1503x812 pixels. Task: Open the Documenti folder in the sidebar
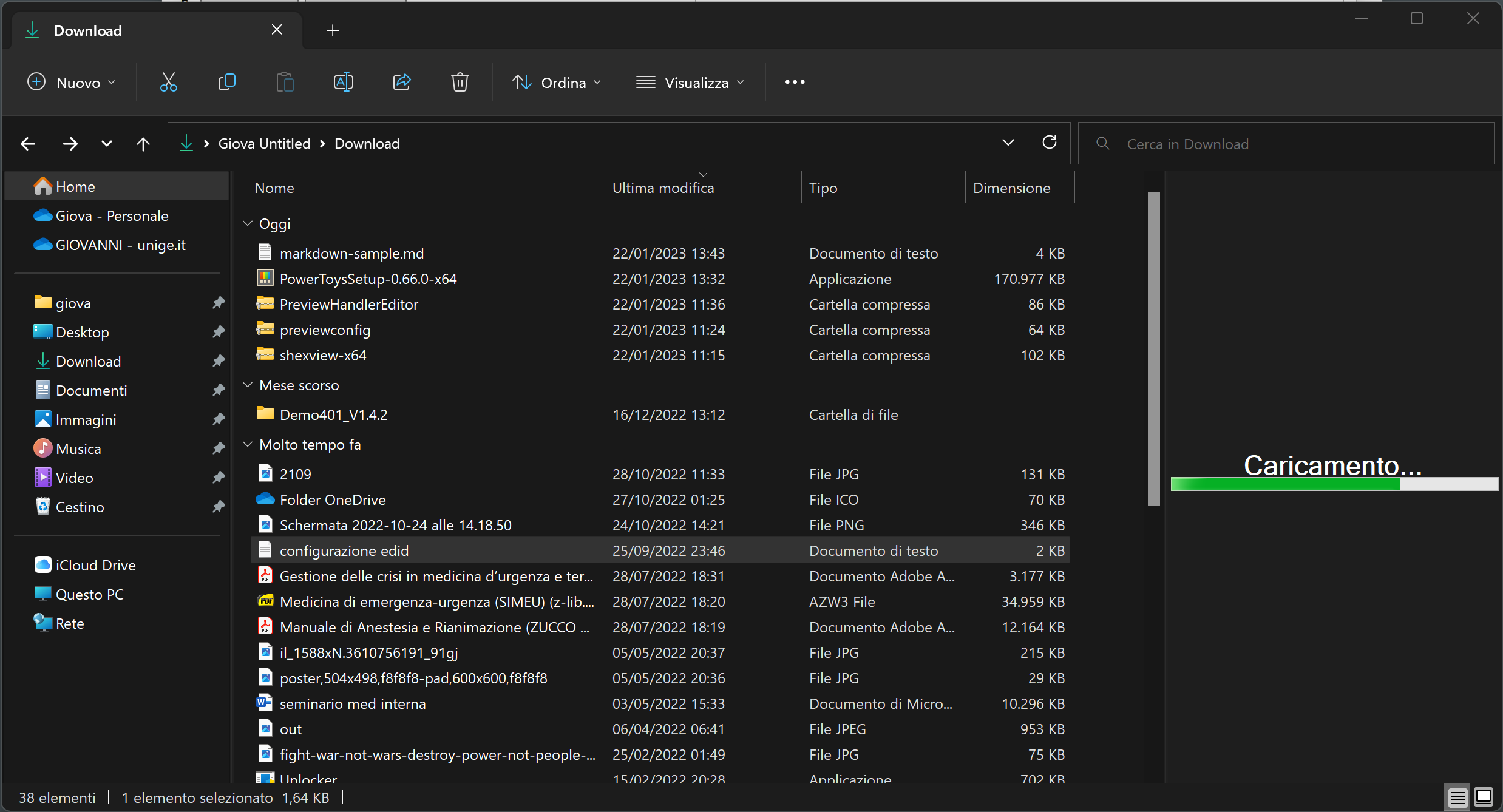tap(92, 390)
